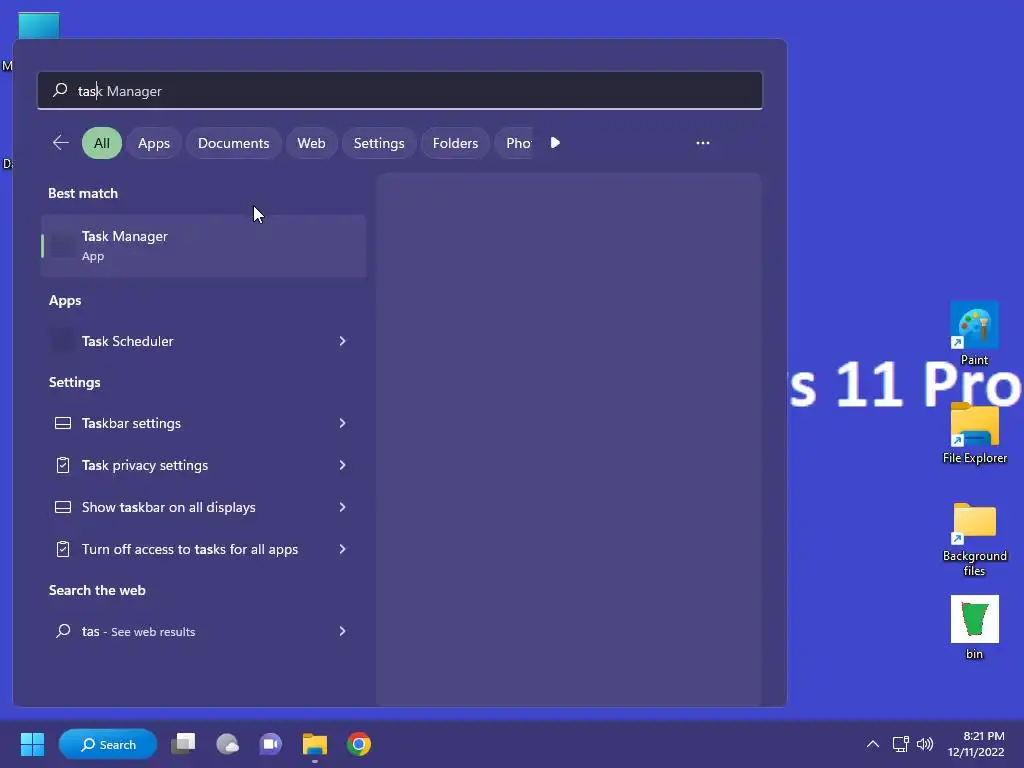This screenshot has width=1024, height=768.
Task: Select the Paint desktop shortcut
Action: click(974, 334)
